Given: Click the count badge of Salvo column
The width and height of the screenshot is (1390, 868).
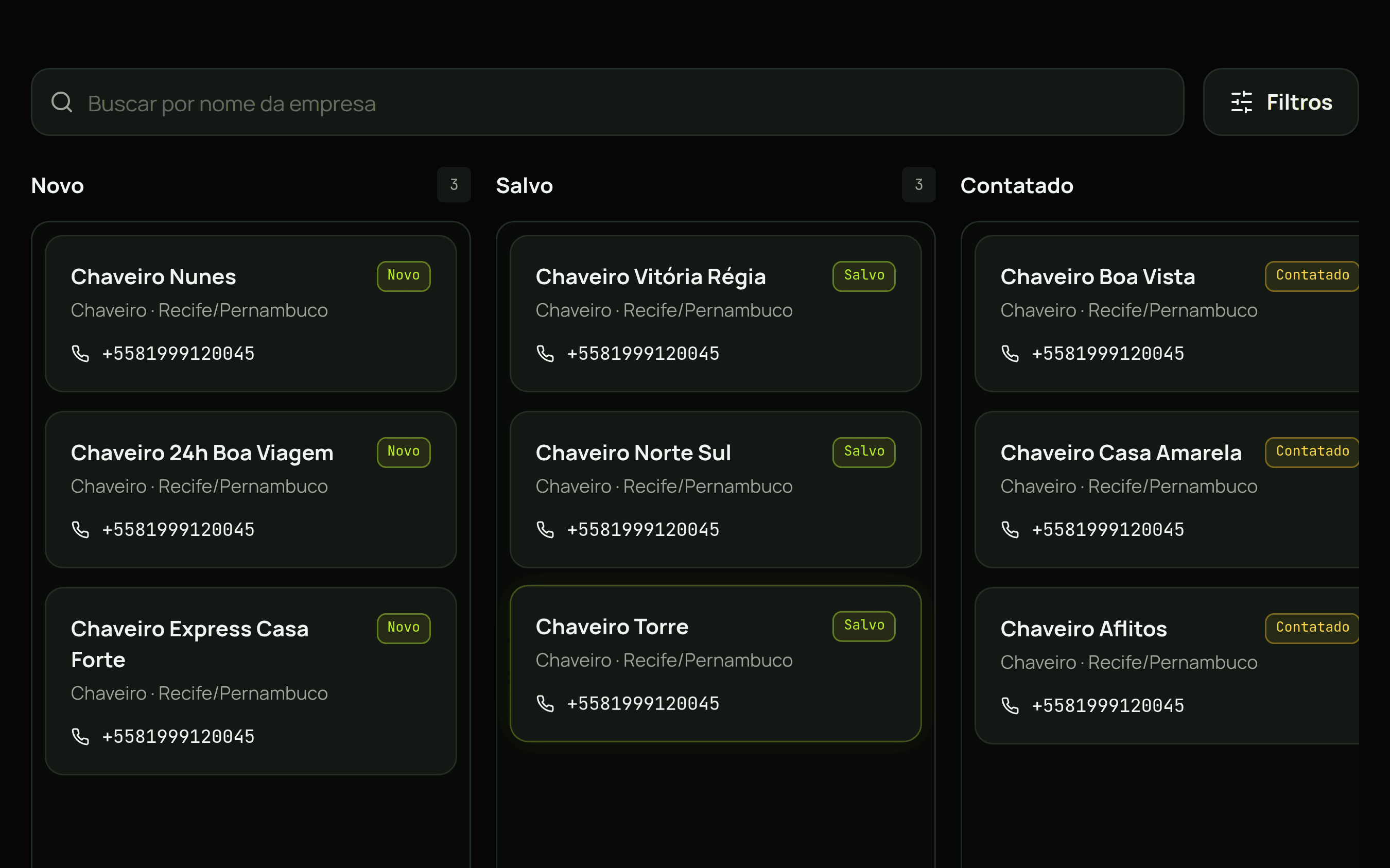Looking at the screenshot, I should pyautogui.click(x=918, y=185).
